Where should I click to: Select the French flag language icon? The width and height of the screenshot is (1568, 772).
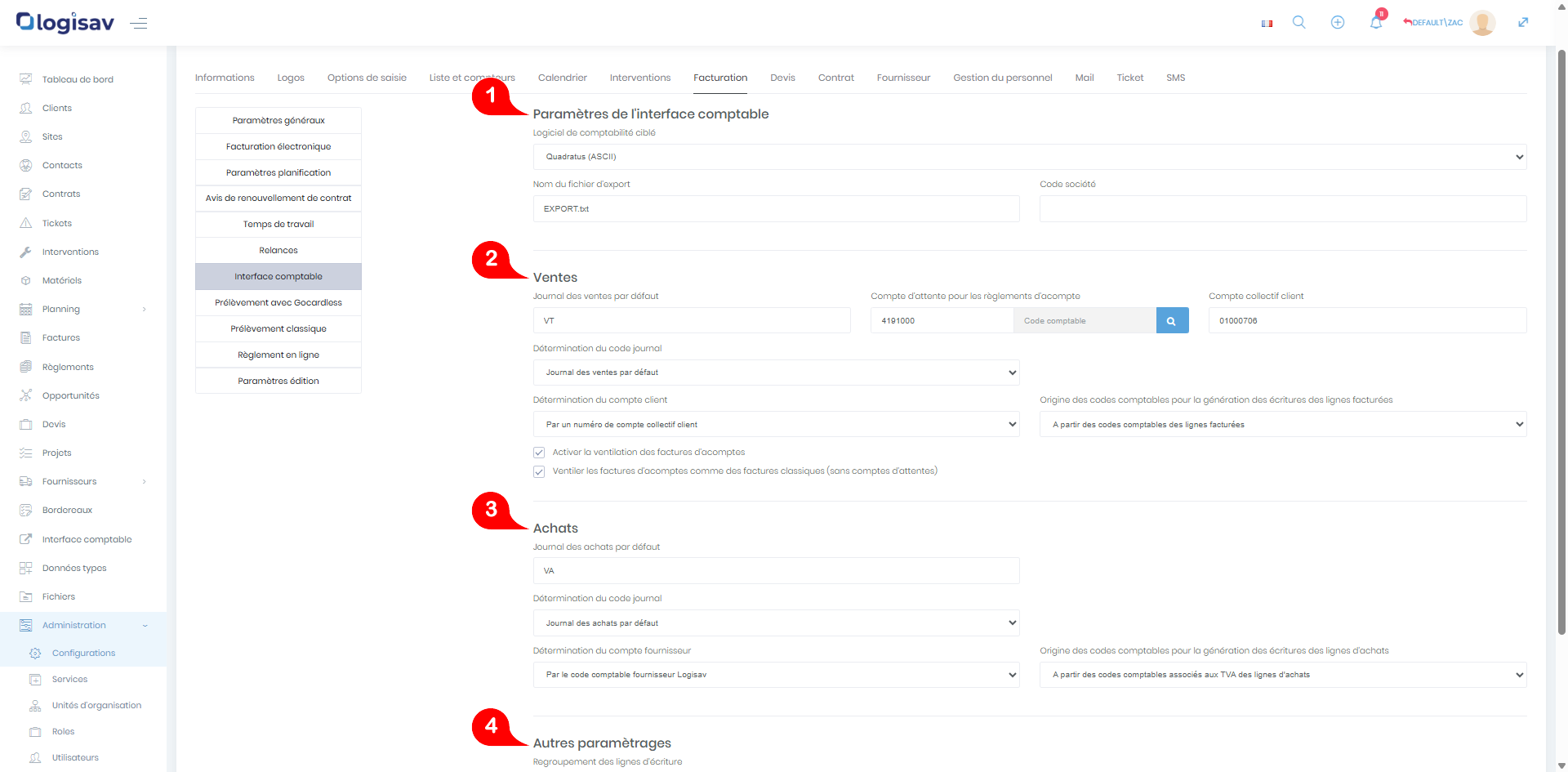coord(1267,24)
